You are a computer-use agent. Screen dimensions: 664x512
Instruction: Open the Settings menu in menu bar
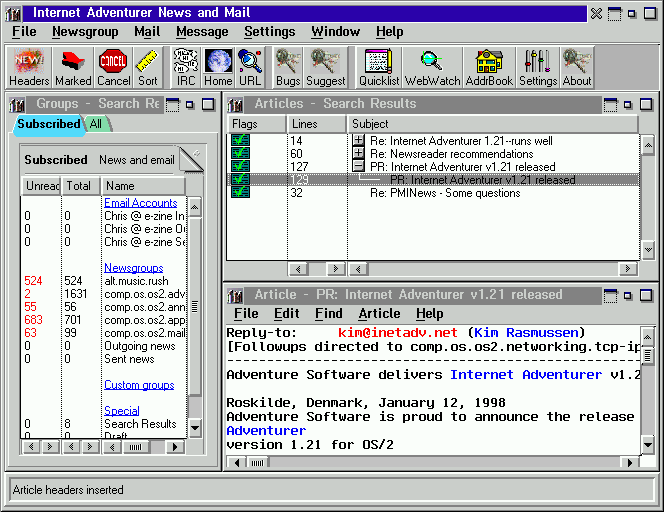pyautogui.click(x=269, y=32)
